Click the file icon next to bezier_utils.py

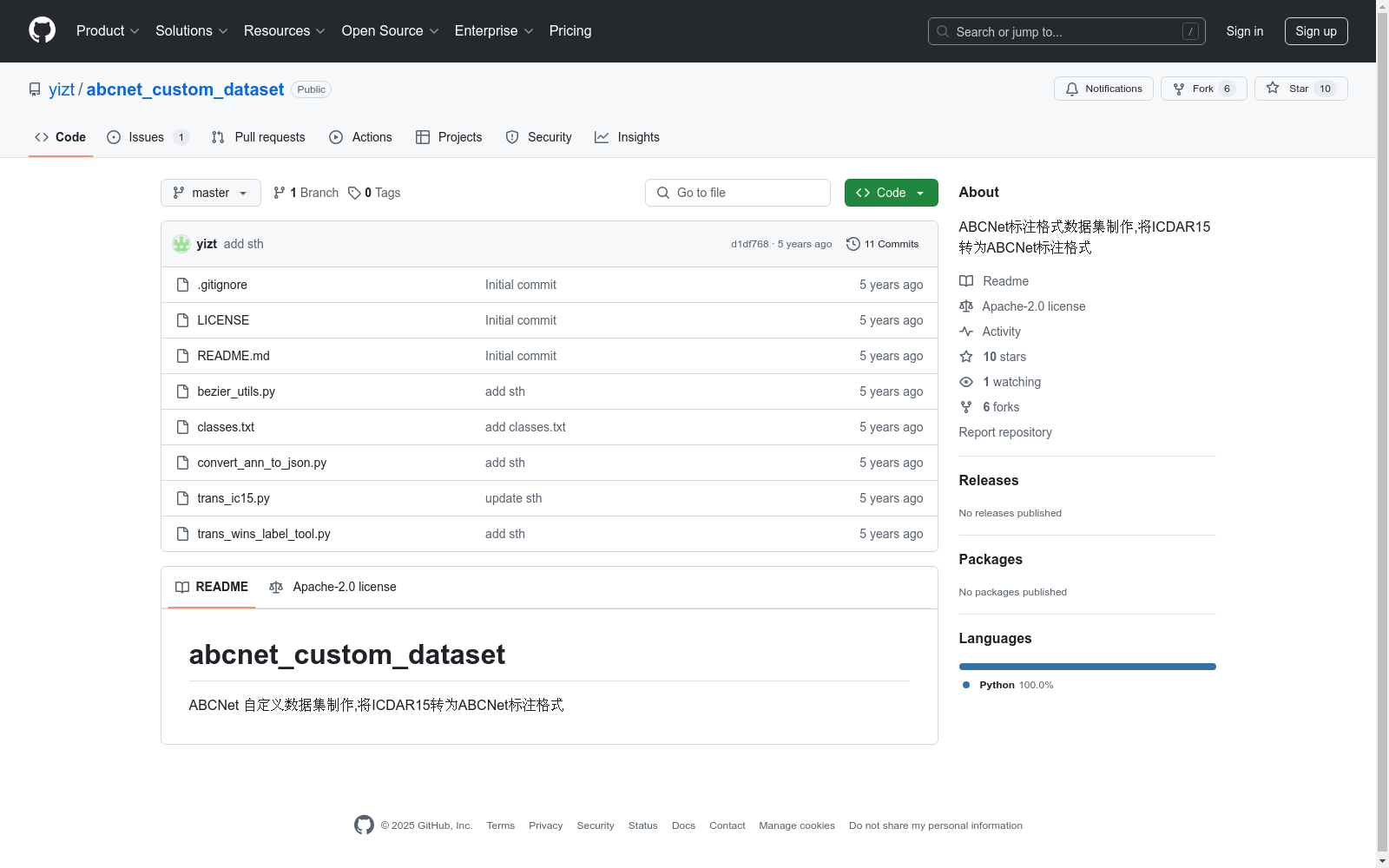click(182, 391)
